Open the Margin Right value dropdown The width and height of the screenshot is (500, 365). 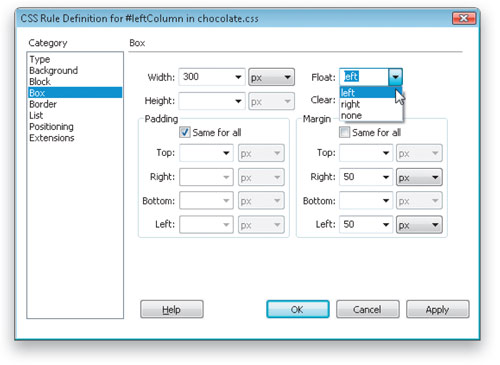386,177
